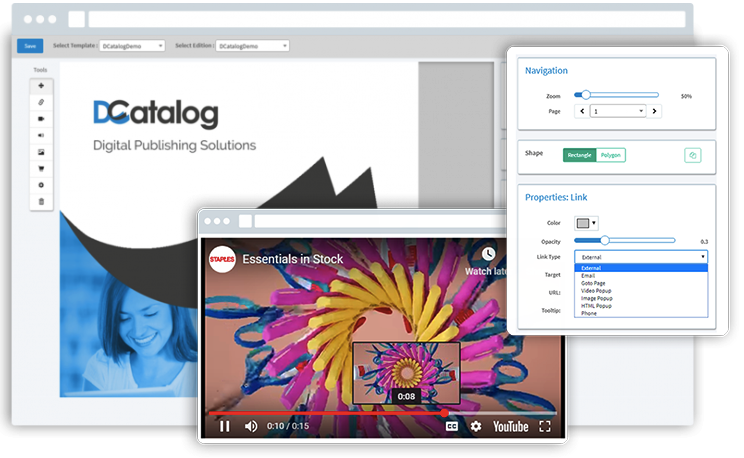Pause the YouTube video
Screen dimensions: 744x458
pyautogui.click(x=225, y=426)
